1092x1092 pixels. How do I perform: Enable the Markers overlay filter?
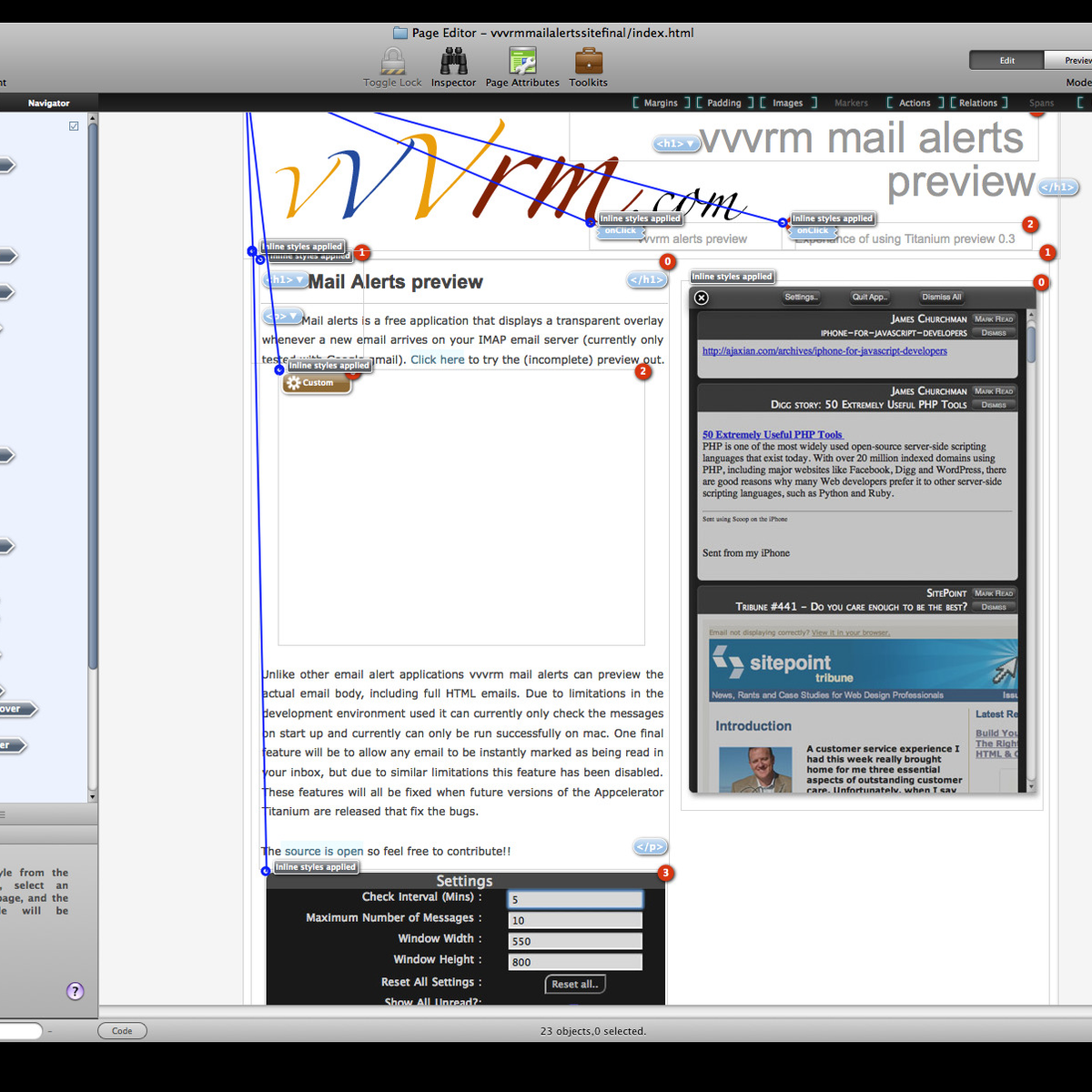(851, 103)
